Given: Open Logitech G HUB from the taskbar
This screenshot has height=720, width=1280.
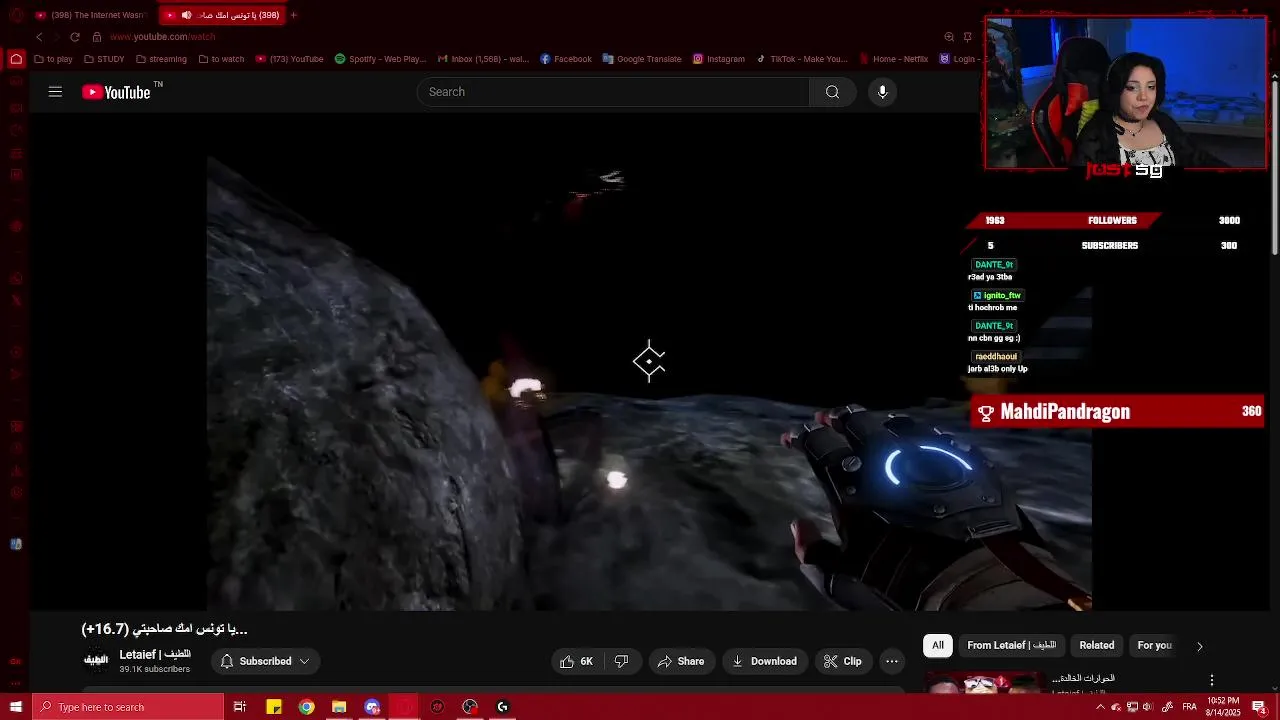Looking at the screenshot, I should 503,707.
